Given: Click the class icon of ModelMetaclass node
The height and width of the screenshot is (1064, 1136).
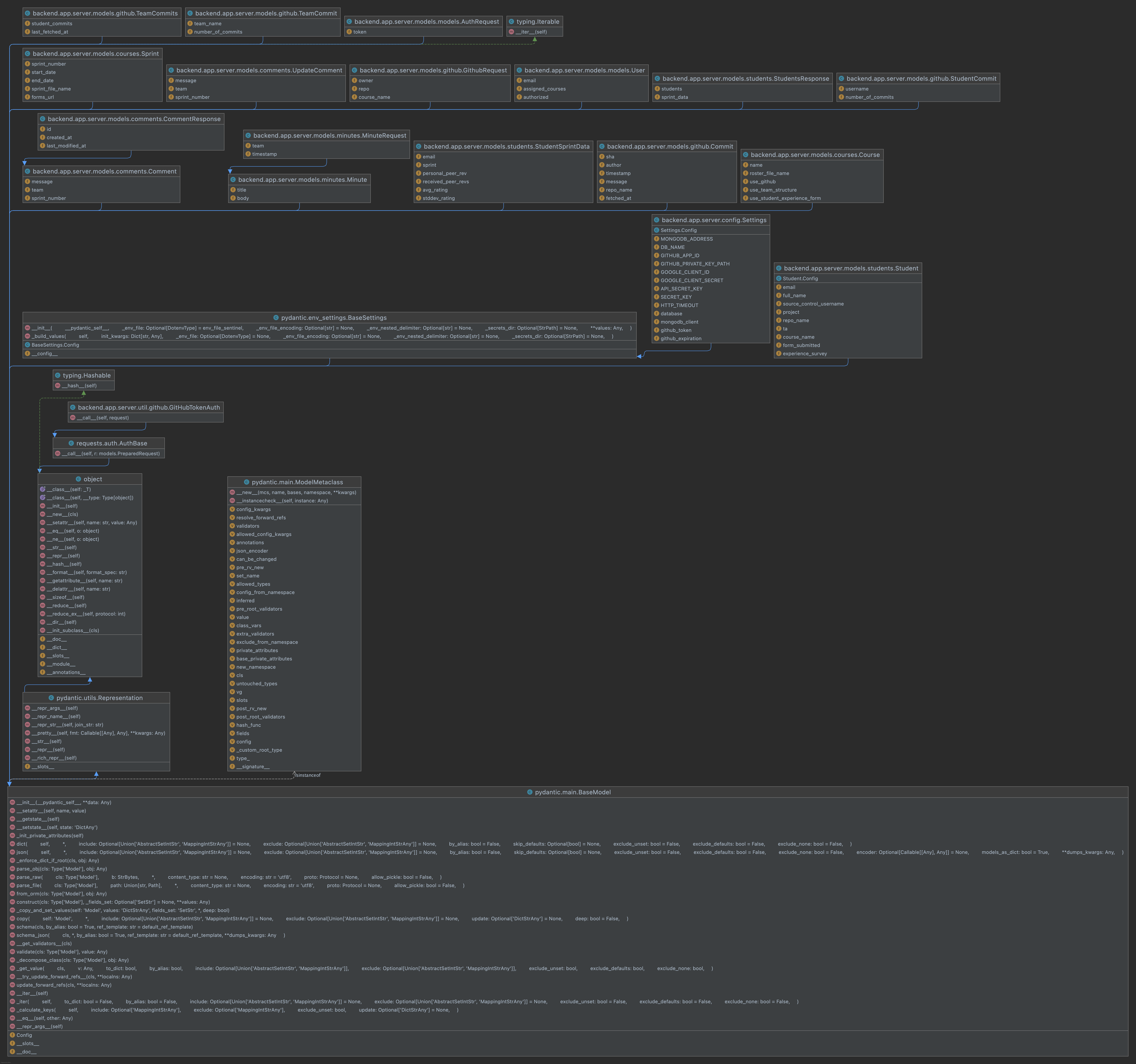Looking at the screenshot, I should point(247,482).
